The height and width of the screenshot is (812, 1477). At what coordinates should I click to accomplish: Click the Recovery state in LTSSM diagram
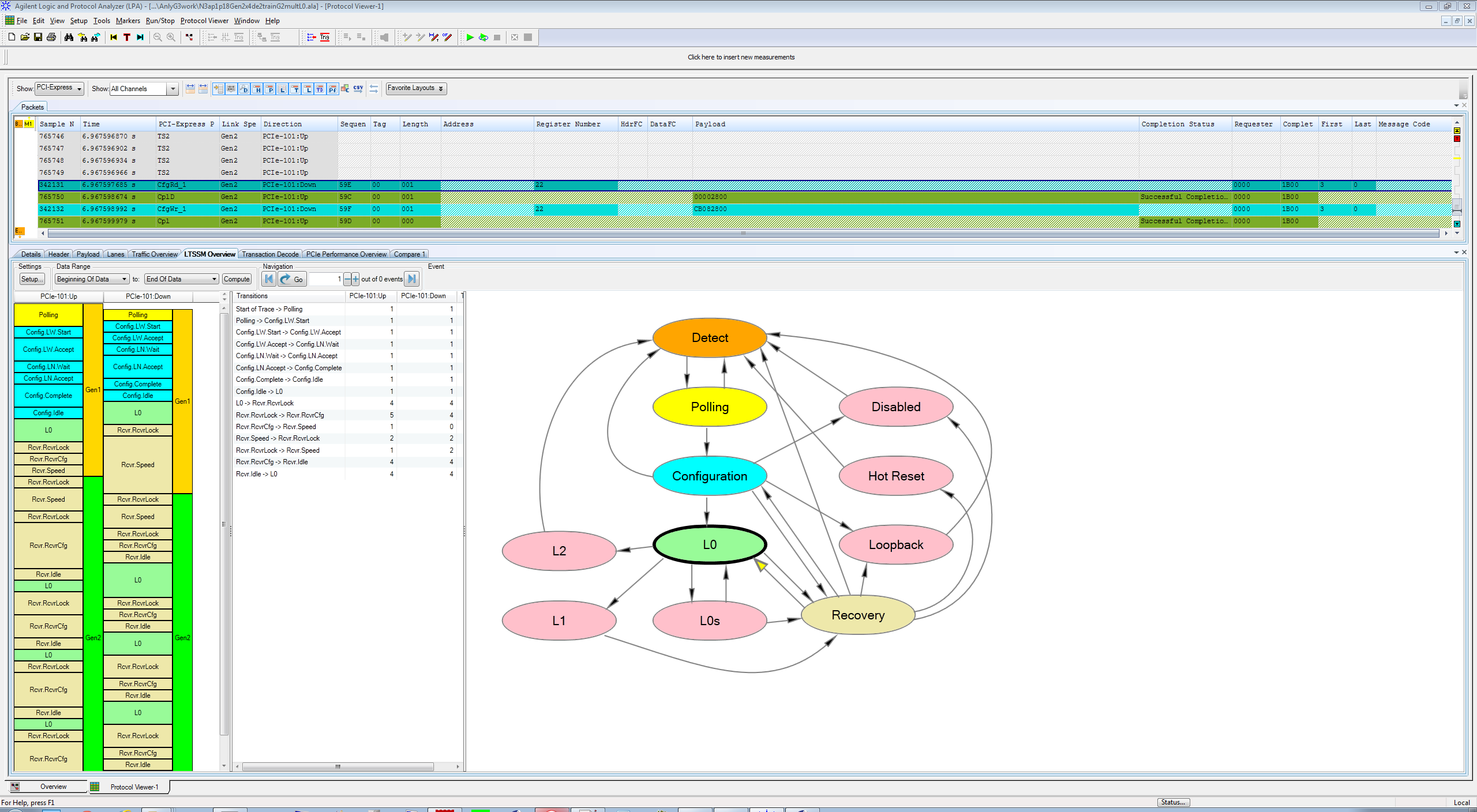tap(857, 615)
